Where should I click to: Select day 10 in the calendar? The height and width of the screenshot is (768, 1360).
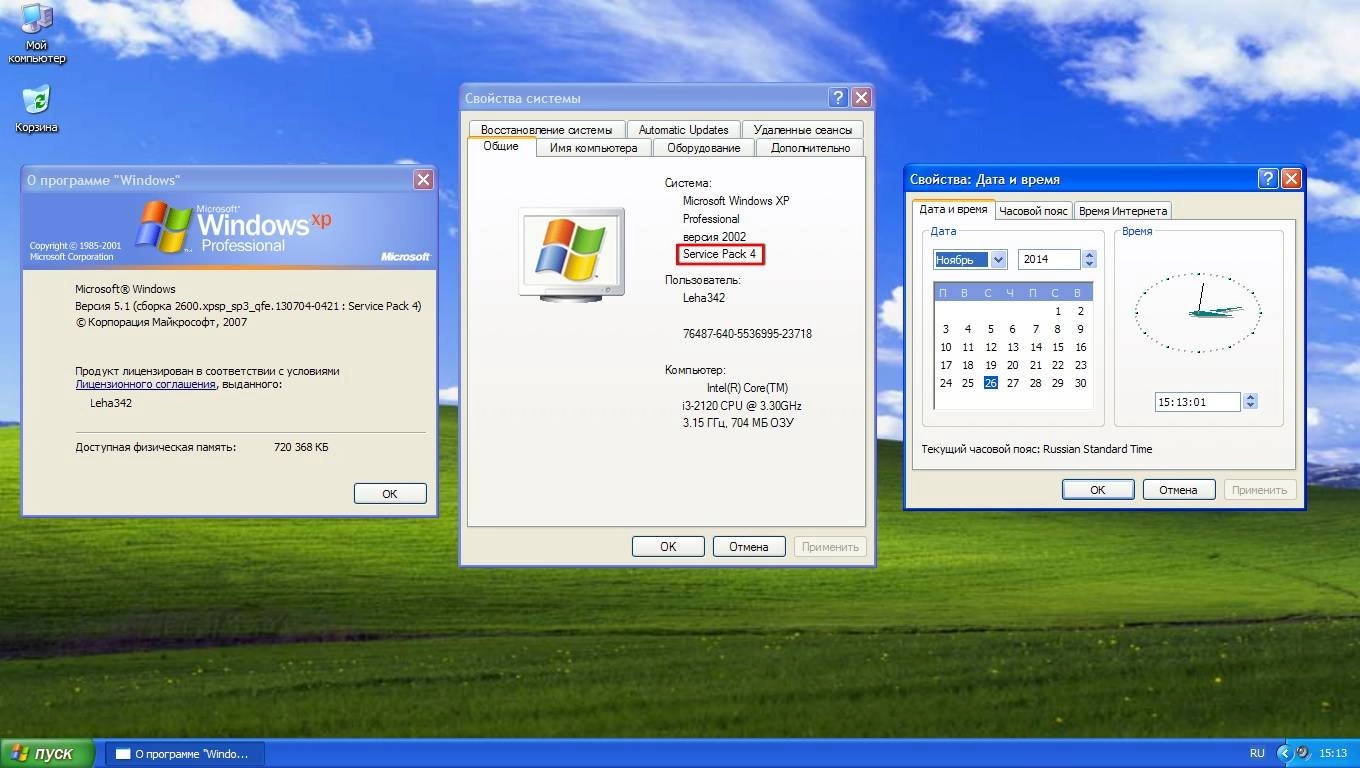click(x=946, y=347)
